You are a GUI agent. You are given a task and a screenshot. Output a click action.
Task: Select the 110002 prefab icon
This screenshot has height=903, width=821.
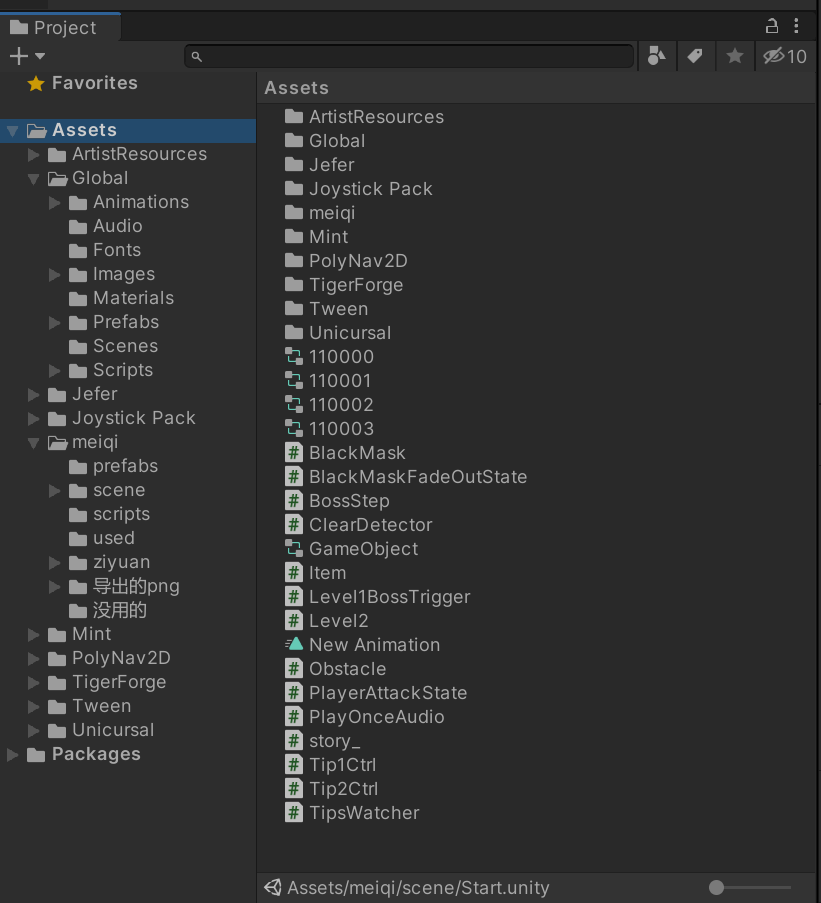click(x=294, y=404)
